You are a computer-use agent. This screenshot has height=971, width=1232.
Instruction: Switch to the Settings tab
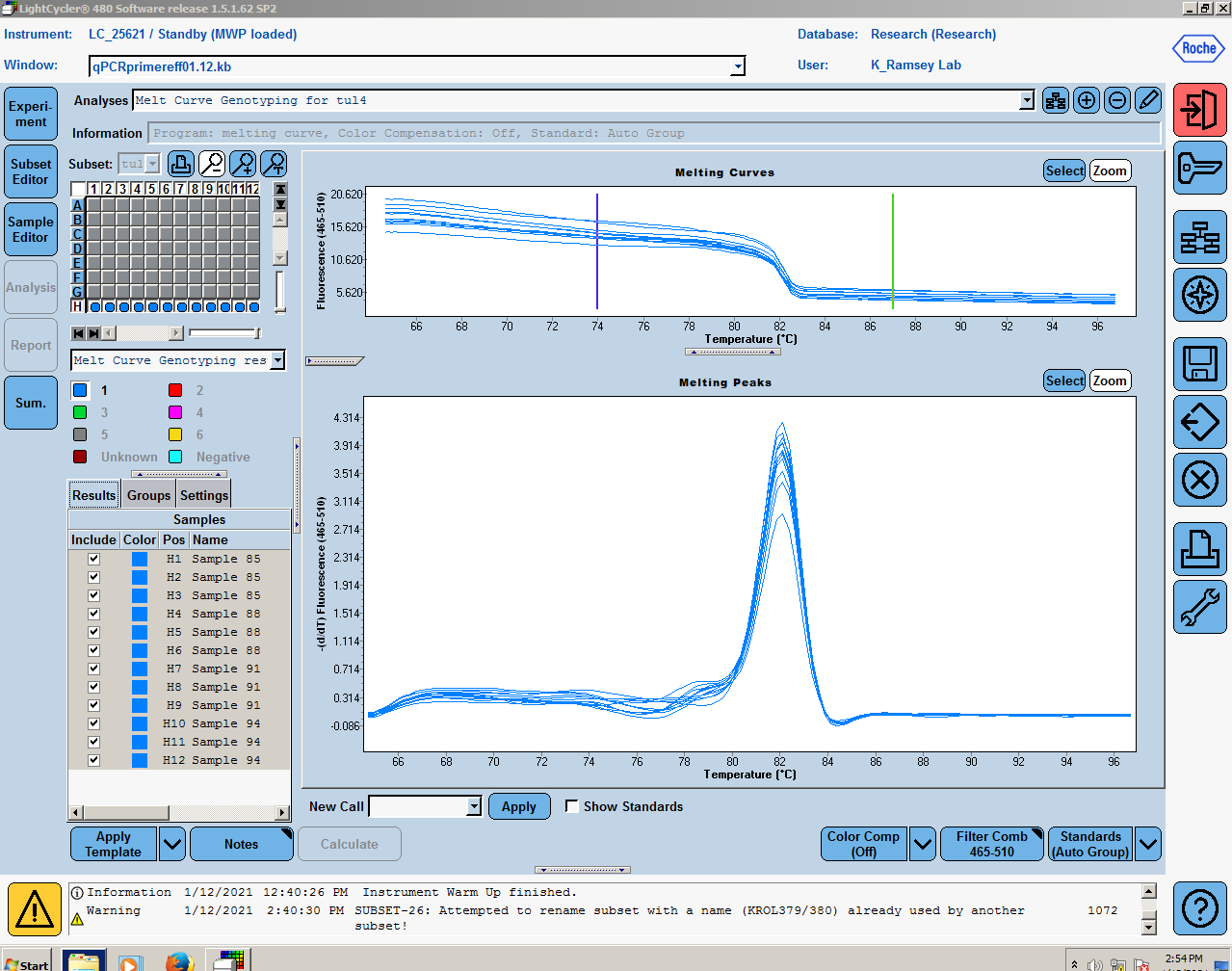tap(204, 495)
